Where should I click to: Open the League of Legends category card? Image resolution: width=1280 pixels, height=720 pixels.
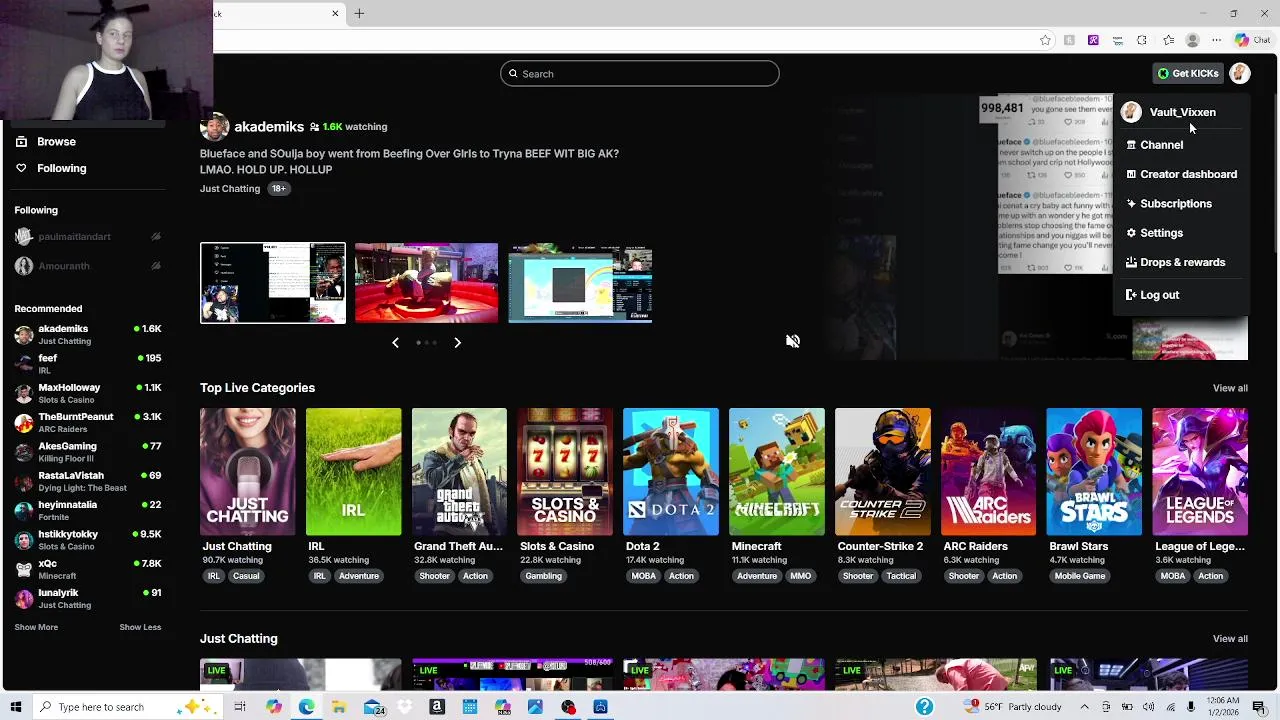click(x=1200, y=472)
